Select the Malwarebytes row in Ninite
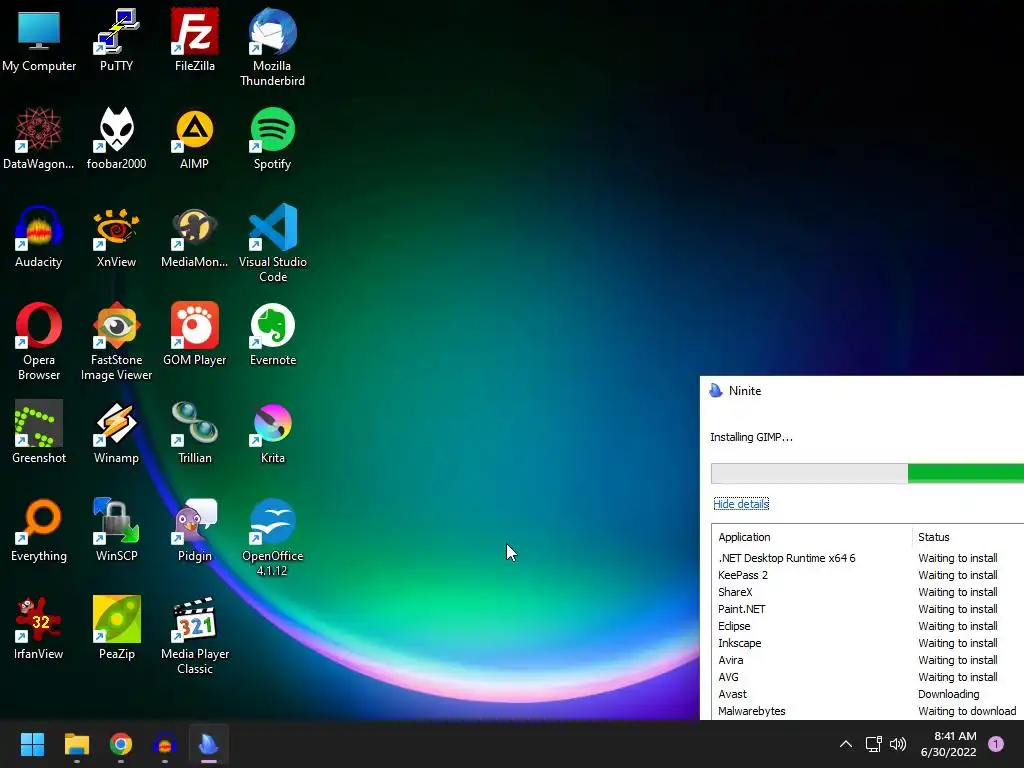 click(868, 711)
